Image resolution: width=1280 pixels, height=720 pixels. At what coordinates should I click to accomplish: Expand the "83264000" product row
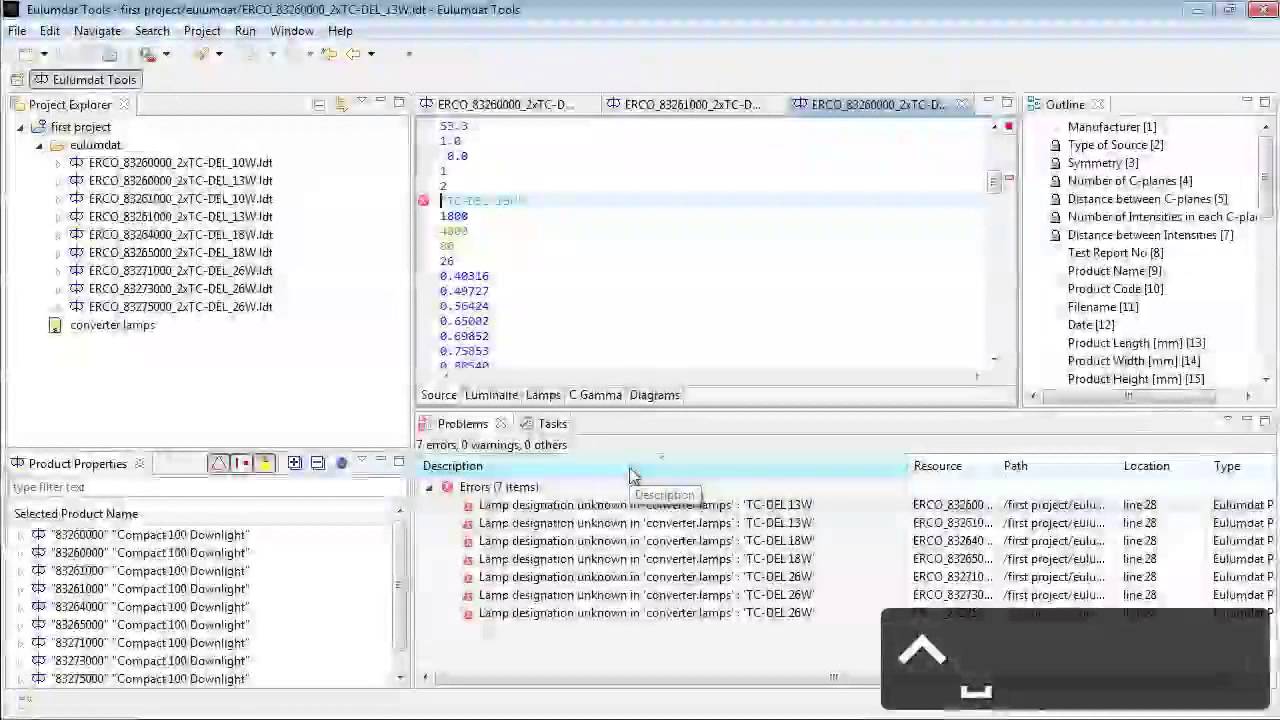20,607
